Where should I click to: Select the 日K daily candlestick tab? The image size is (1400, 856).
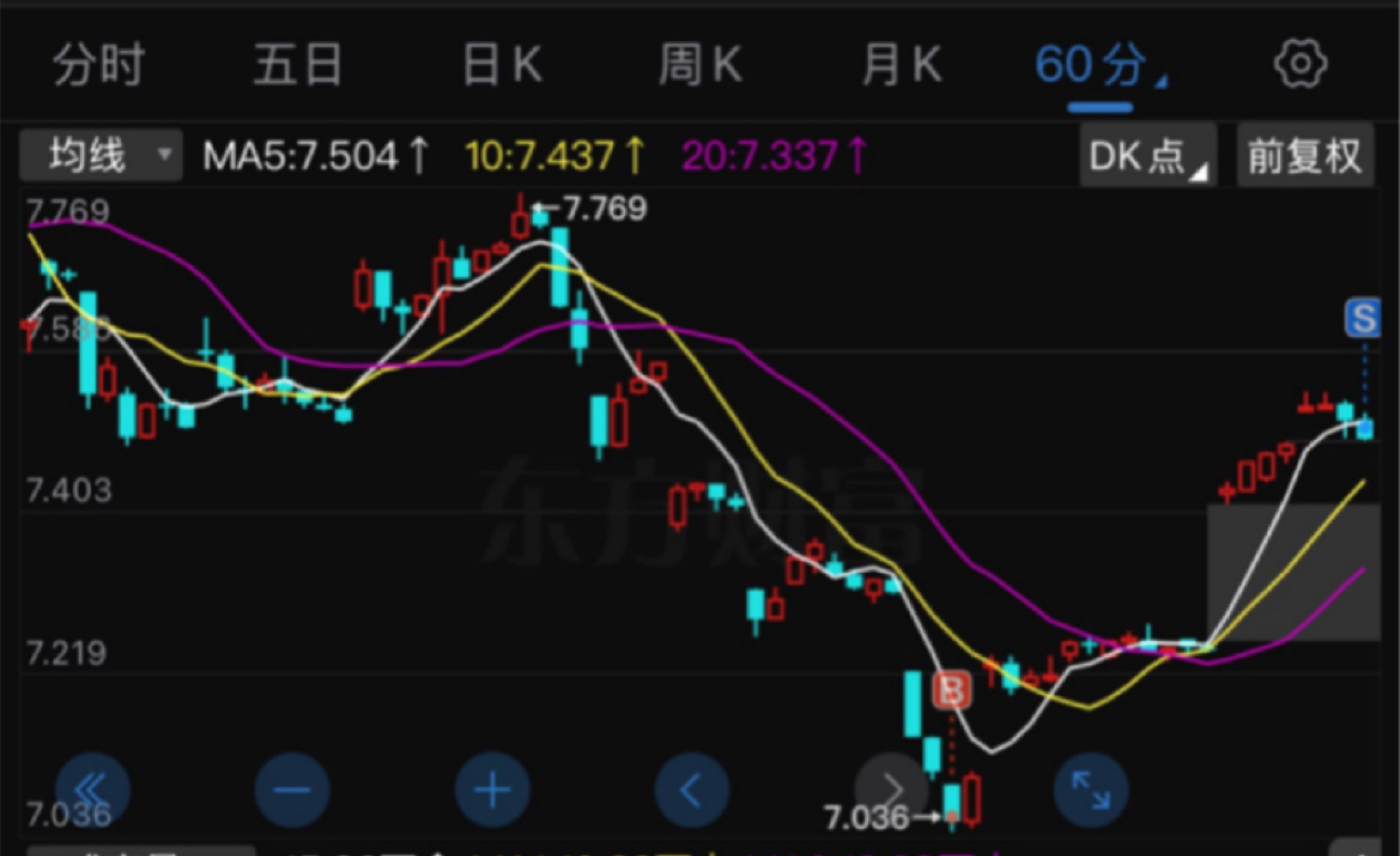(502, 66)
